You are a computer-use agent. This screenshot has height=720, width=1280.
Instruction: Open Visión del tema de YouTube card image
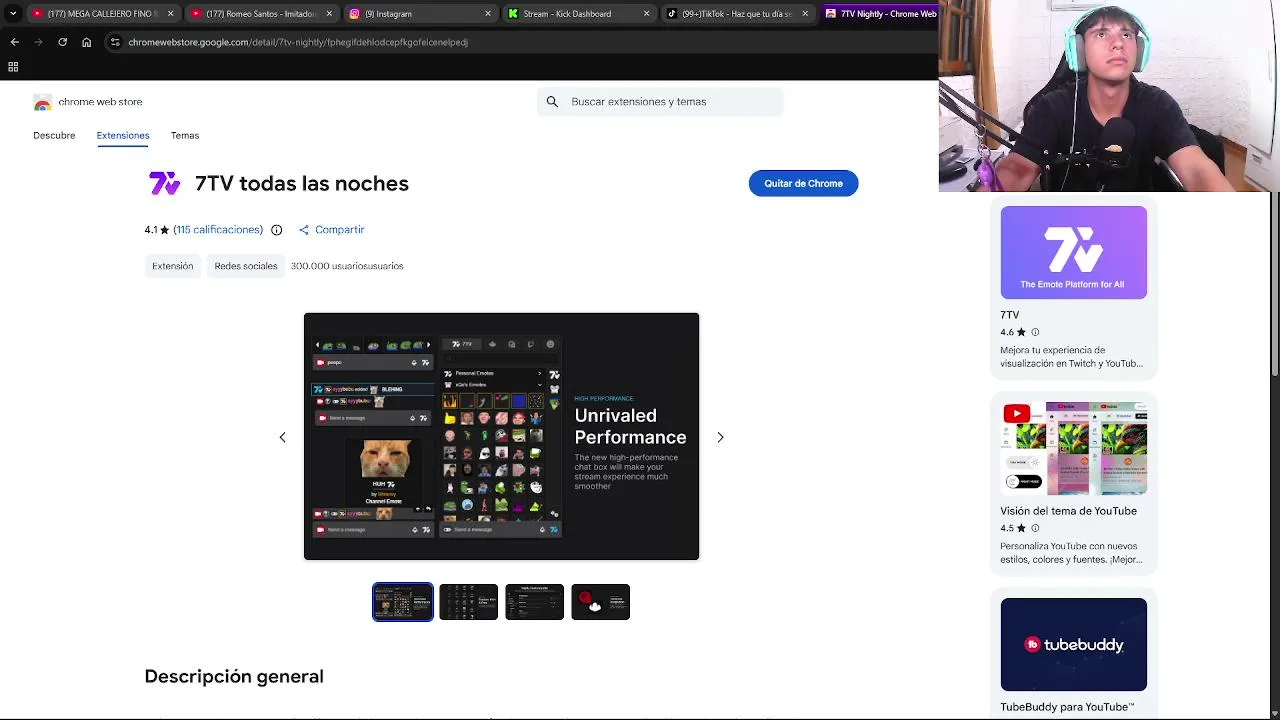click(1073, 448)
